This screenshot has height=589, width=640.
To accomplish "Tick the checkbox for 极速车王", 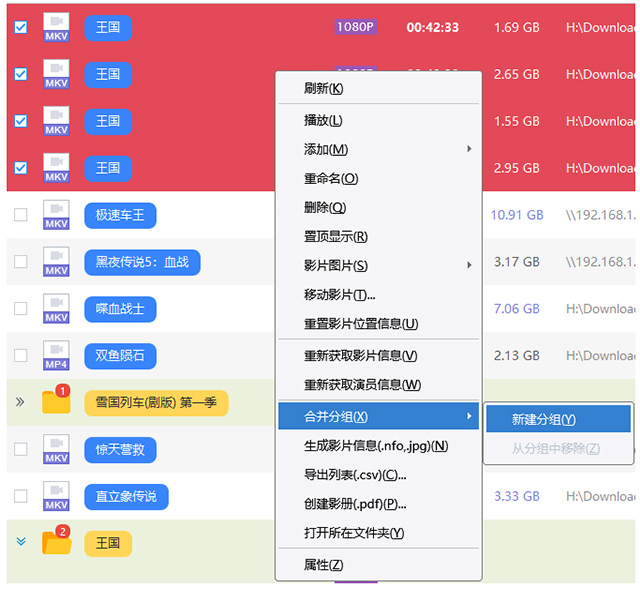I will pyautogui.click(x=21, y=215).
